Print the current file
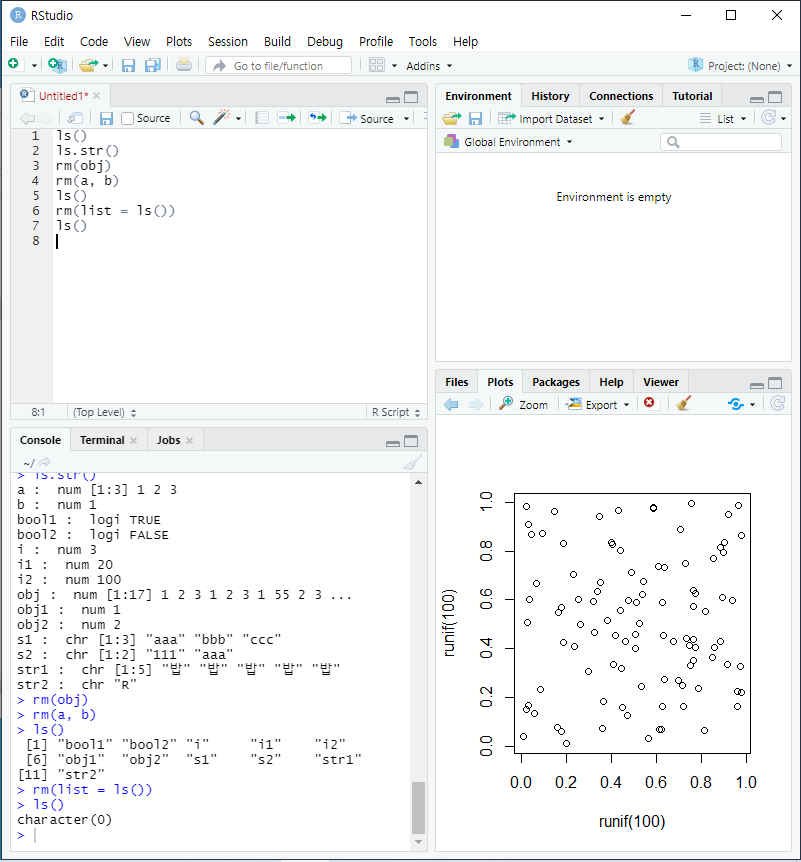Screen dimensions: 801x862 click(x=184, y=65)
